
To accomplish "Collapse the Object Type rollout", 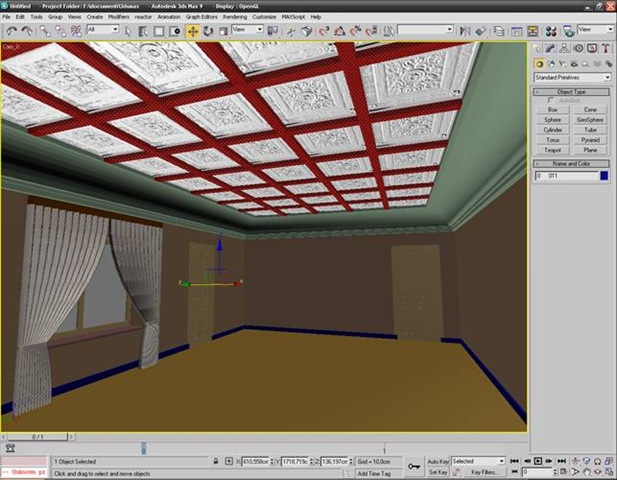I will [x=572, y=92].
